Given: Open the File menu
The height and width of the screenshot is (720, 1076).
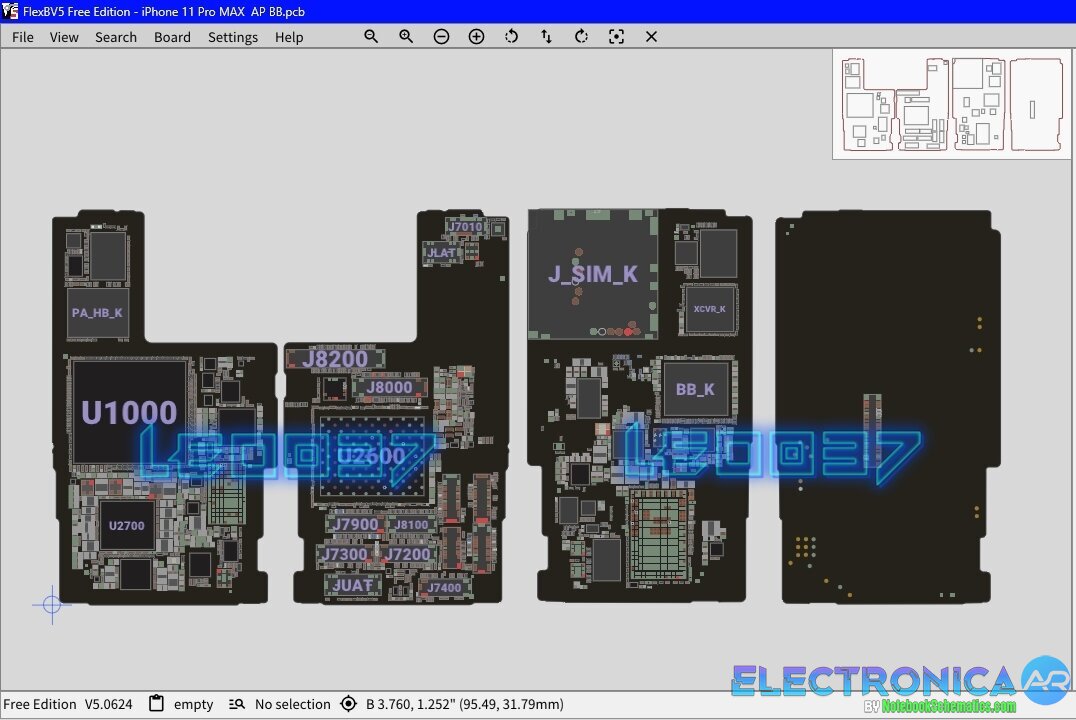Looking at the screenshot, I should [22, 37].
